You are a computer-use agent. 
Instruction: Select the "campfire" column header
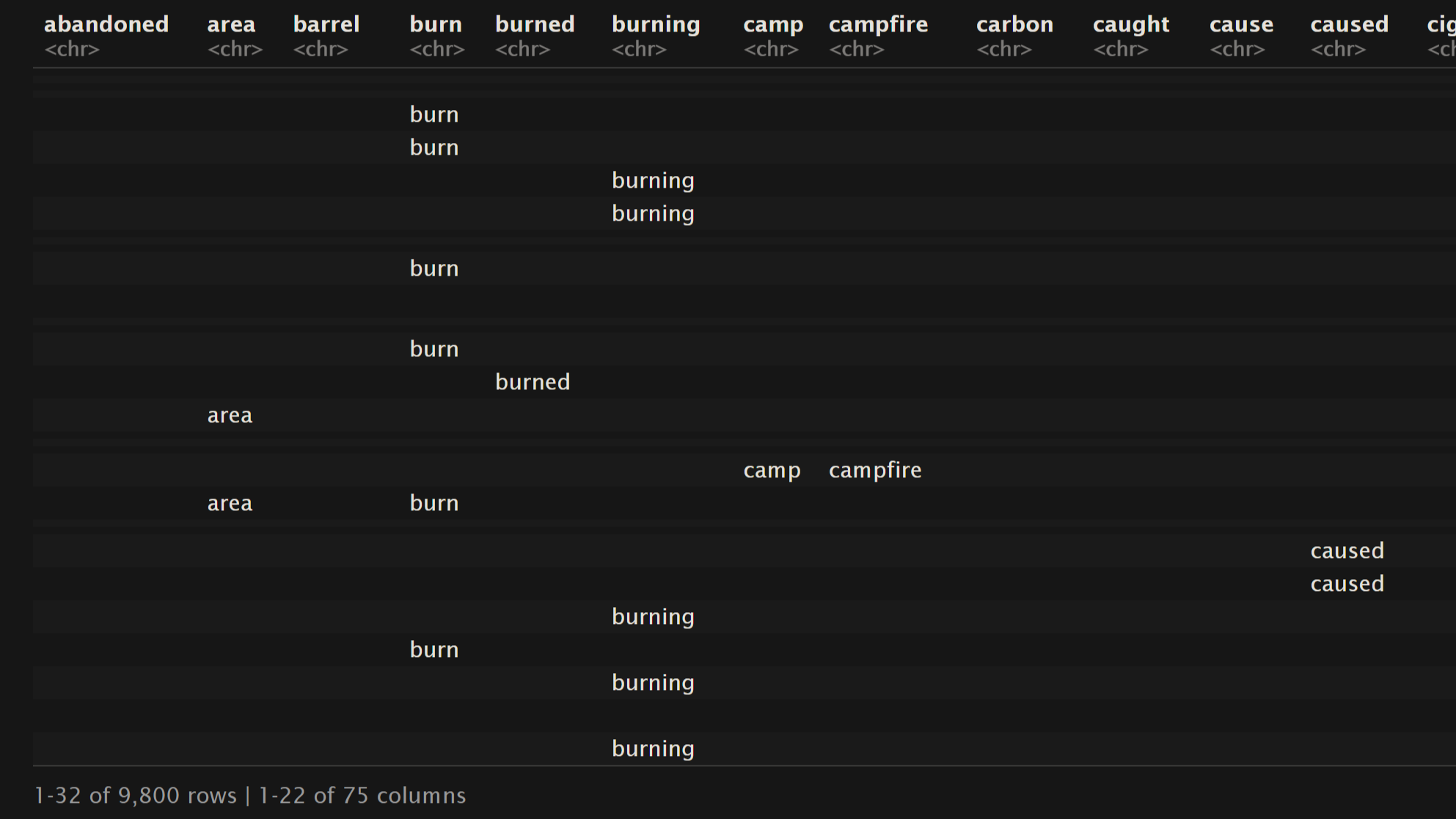point(878,25)
